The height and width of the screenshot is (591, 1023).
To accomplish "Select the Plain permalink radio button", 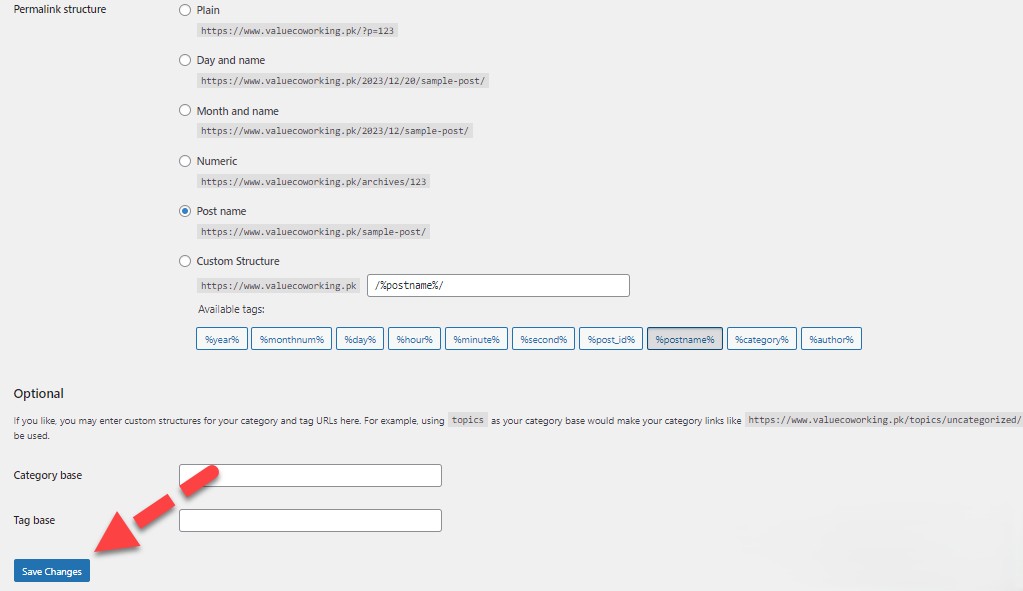I will tap(185, 10).
